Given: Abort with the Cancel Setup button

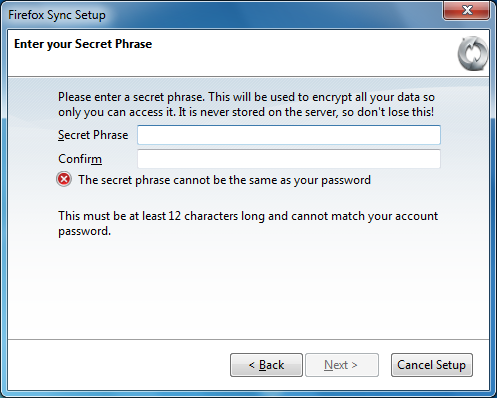Looking at the screenshot, I should click(x=432, y=365).
